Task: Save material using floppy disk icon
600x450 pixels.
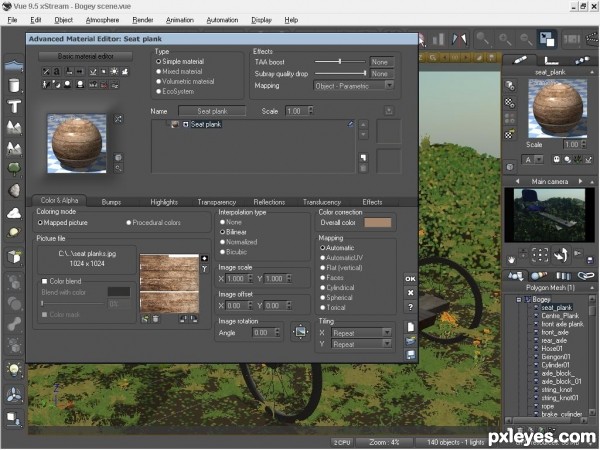Action: point(410,355)
